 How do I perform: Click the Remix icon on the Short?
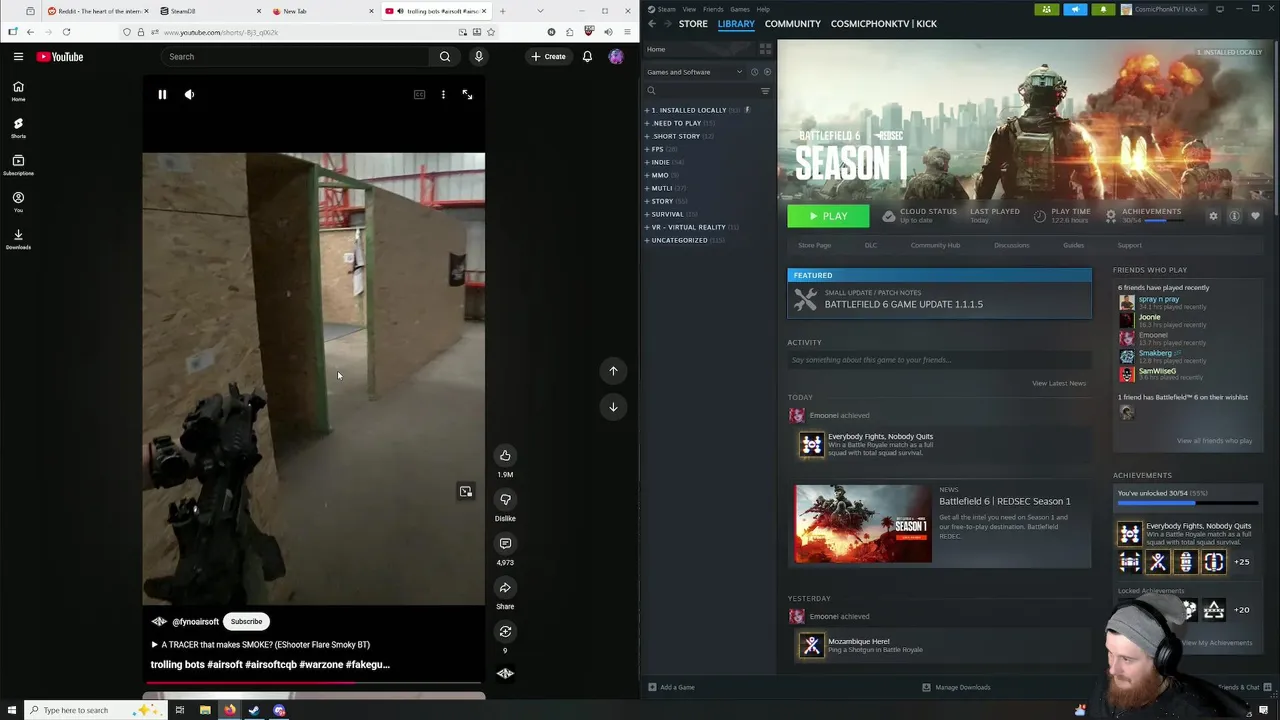click(505, 632)
